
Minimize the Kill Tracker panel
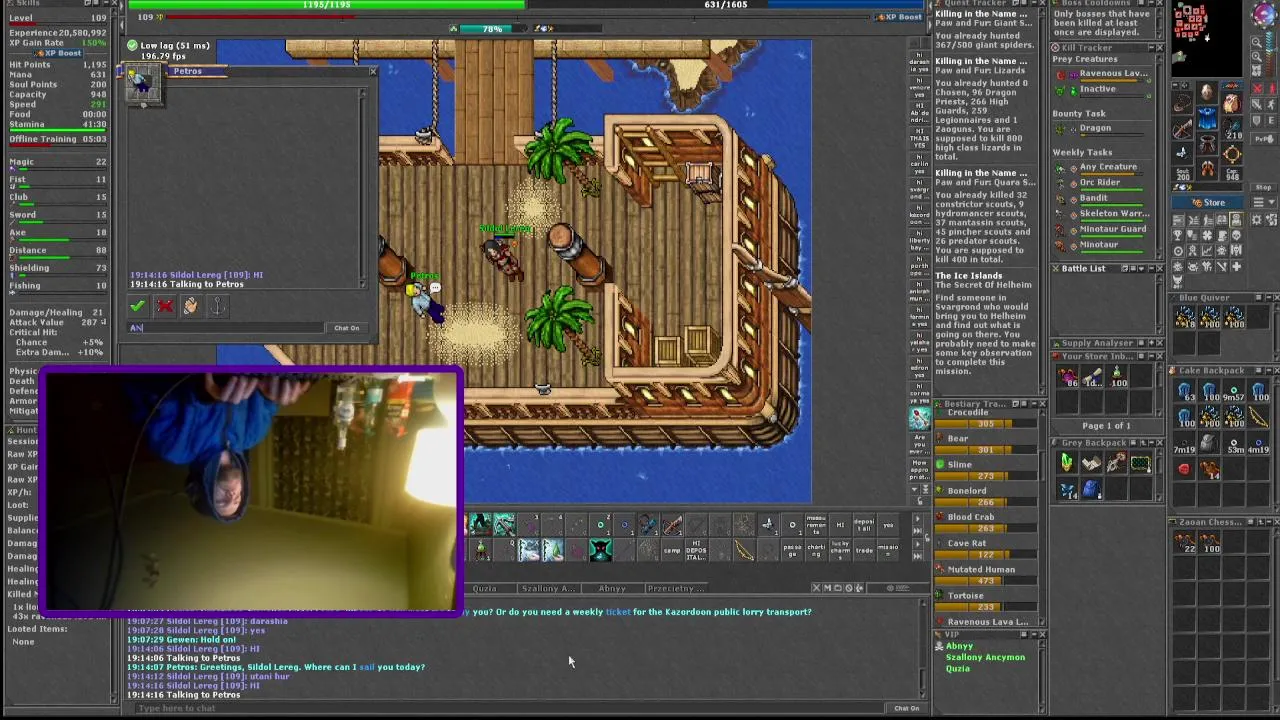pos(1151,48)
